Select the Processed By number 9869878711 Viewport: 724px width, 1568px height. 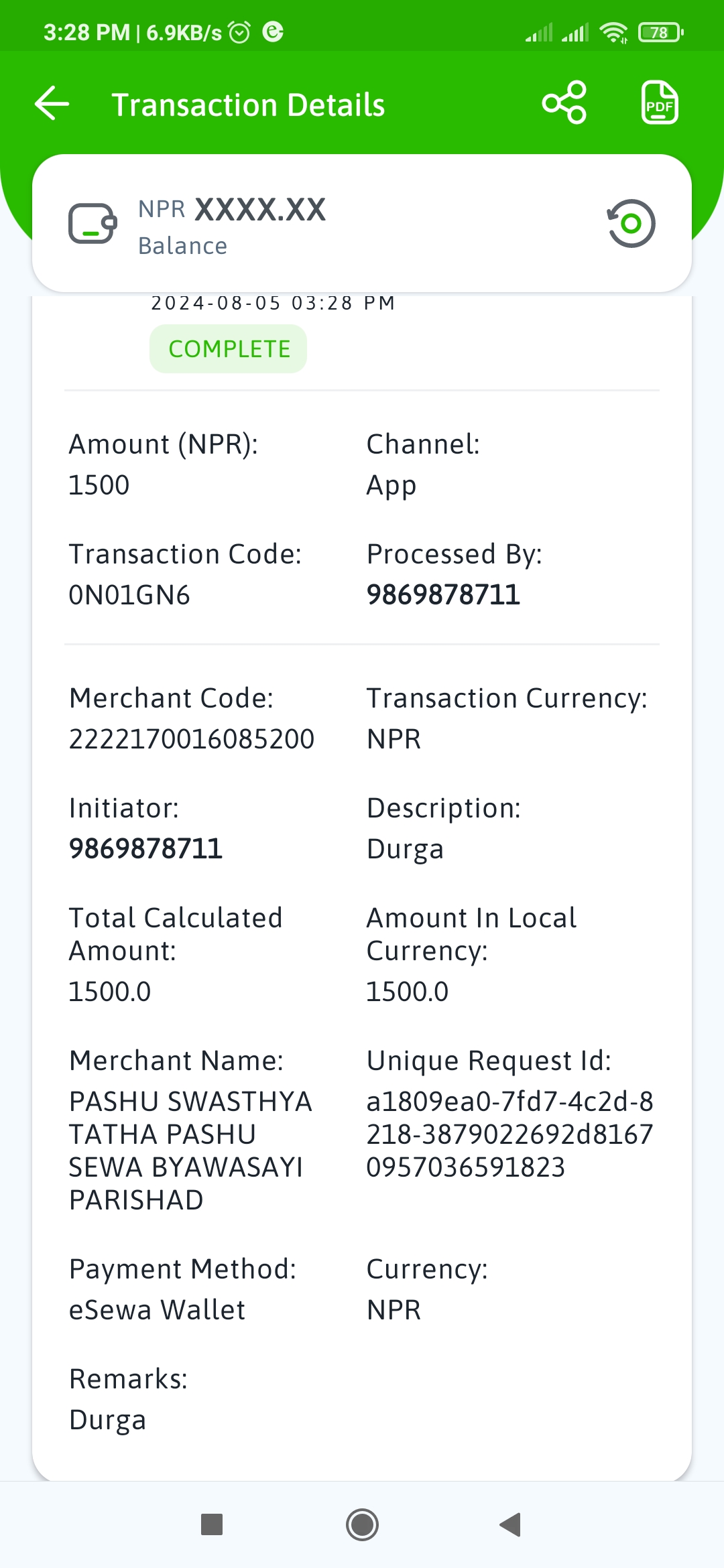coord(443,595)
